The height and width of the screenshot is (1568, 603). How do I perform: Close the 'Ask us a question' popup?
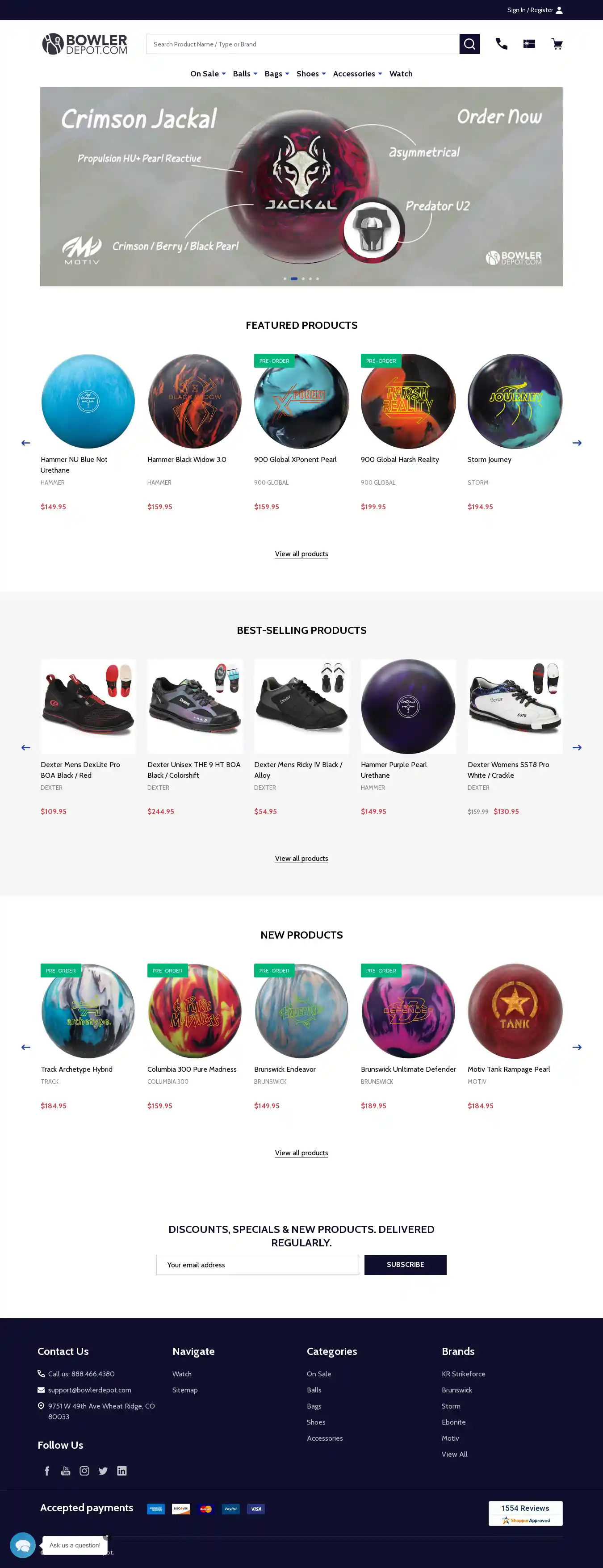[x=106, y=1537]
